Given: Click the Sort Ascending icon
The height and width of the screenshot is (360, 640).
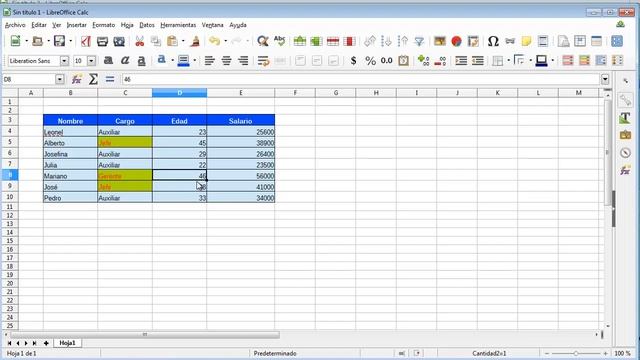Looking at the screenshot, I should coord(386,41).
